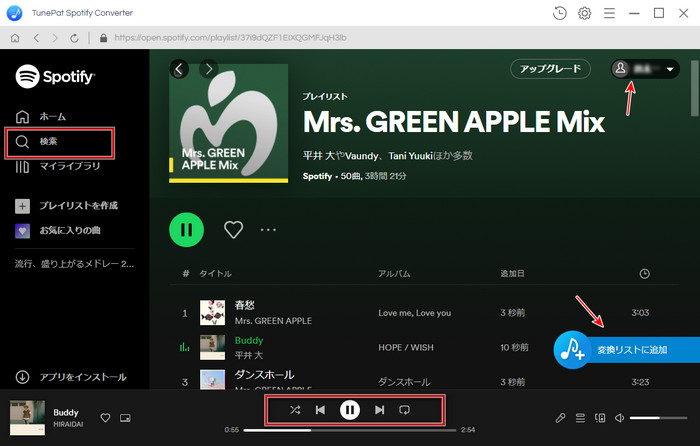Toggle repeat mode
Viewport: 700px width, 446px height.
[404, 410]
